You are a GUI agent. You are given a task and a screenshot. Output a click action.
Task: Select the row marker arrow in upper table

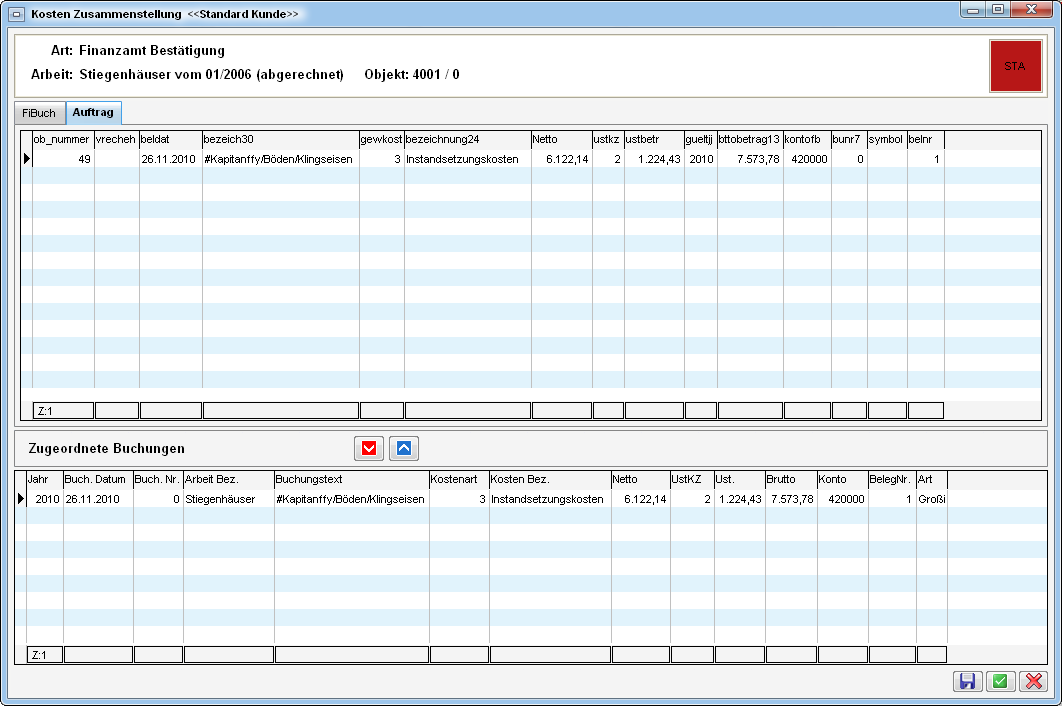point(27,159)
